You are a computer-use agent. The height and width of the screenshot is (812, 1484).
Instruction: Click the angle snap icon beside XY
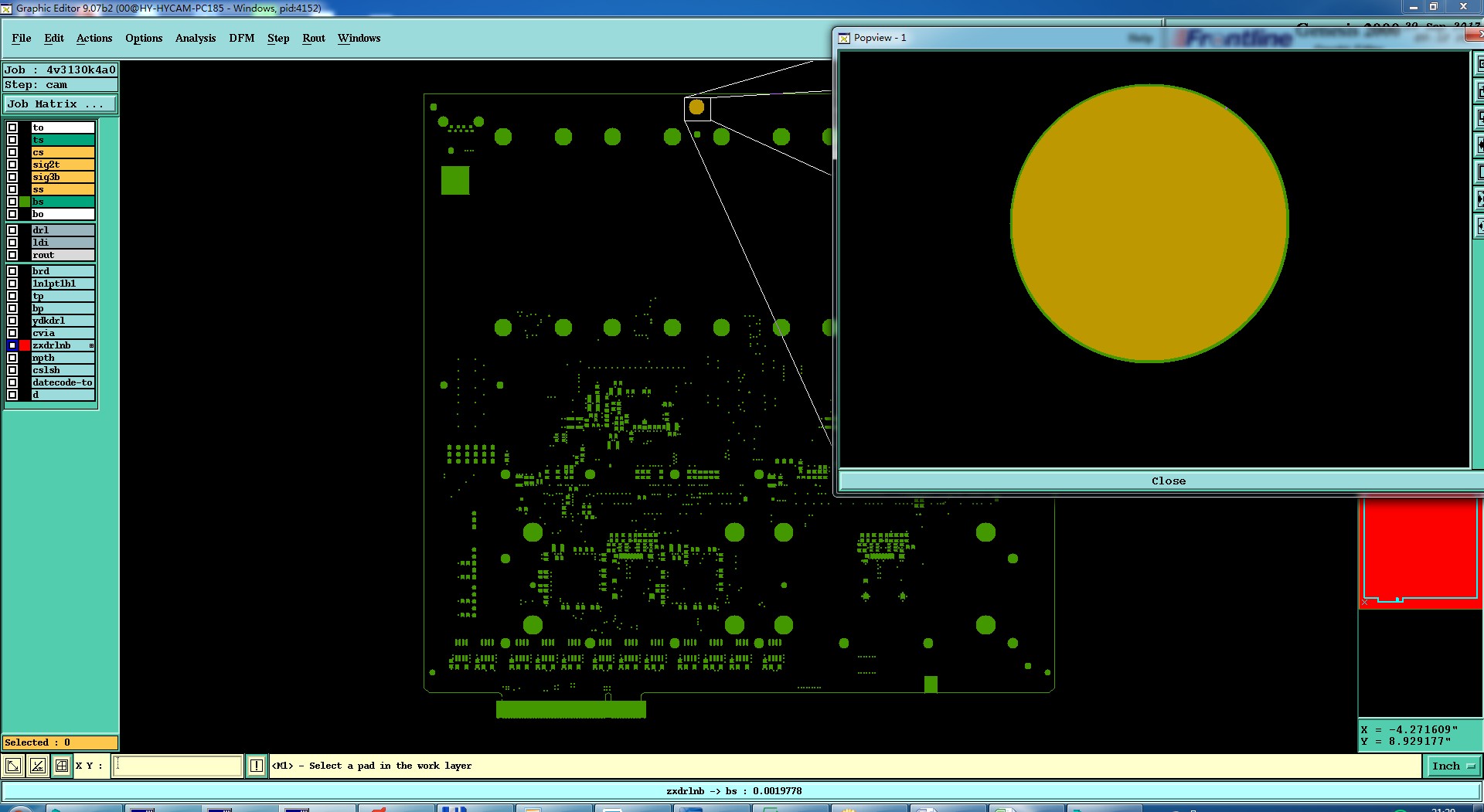37,766
